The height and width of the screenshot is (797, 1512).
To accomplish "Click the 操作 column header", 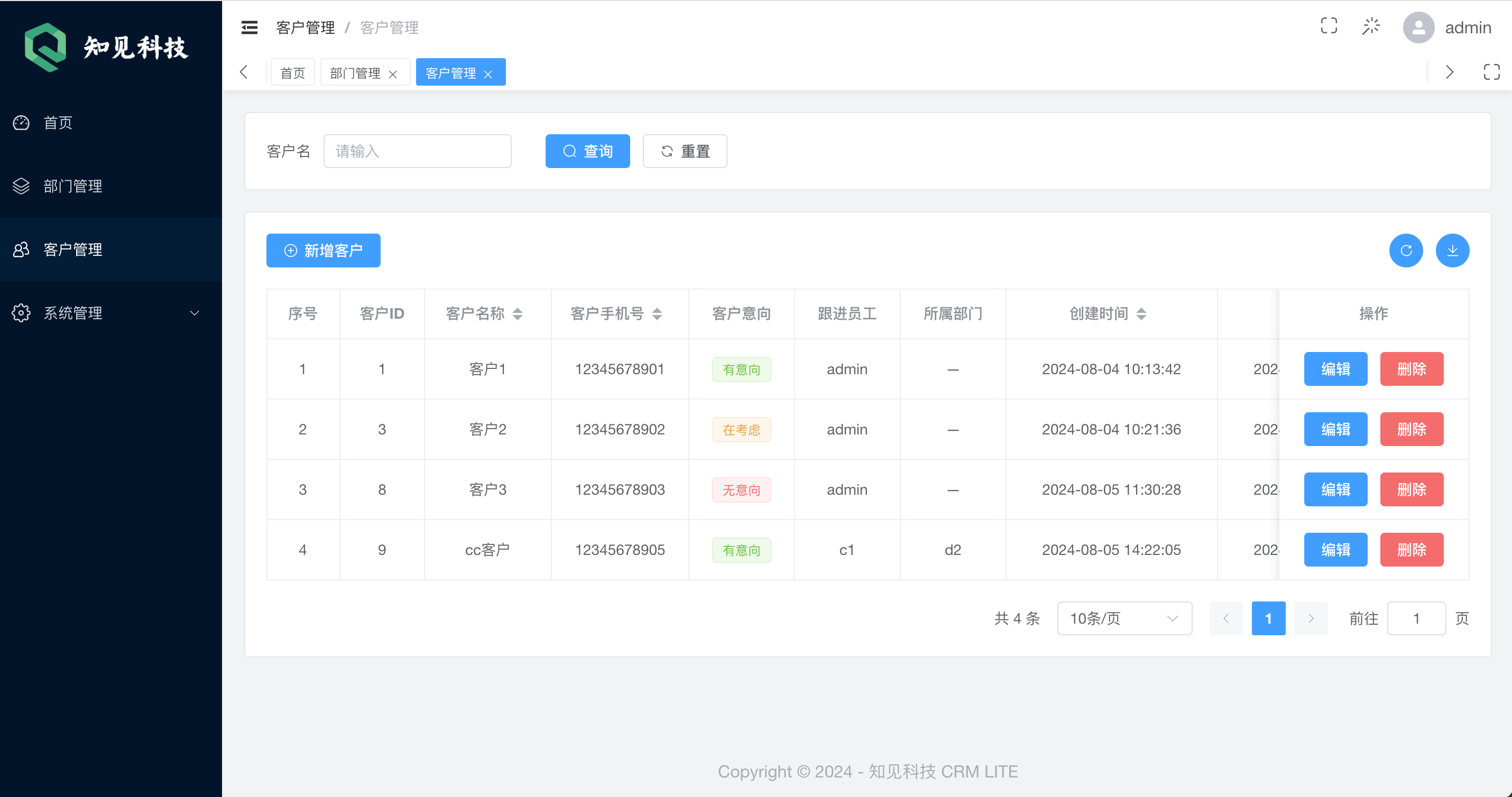I will pos(1373,314).
